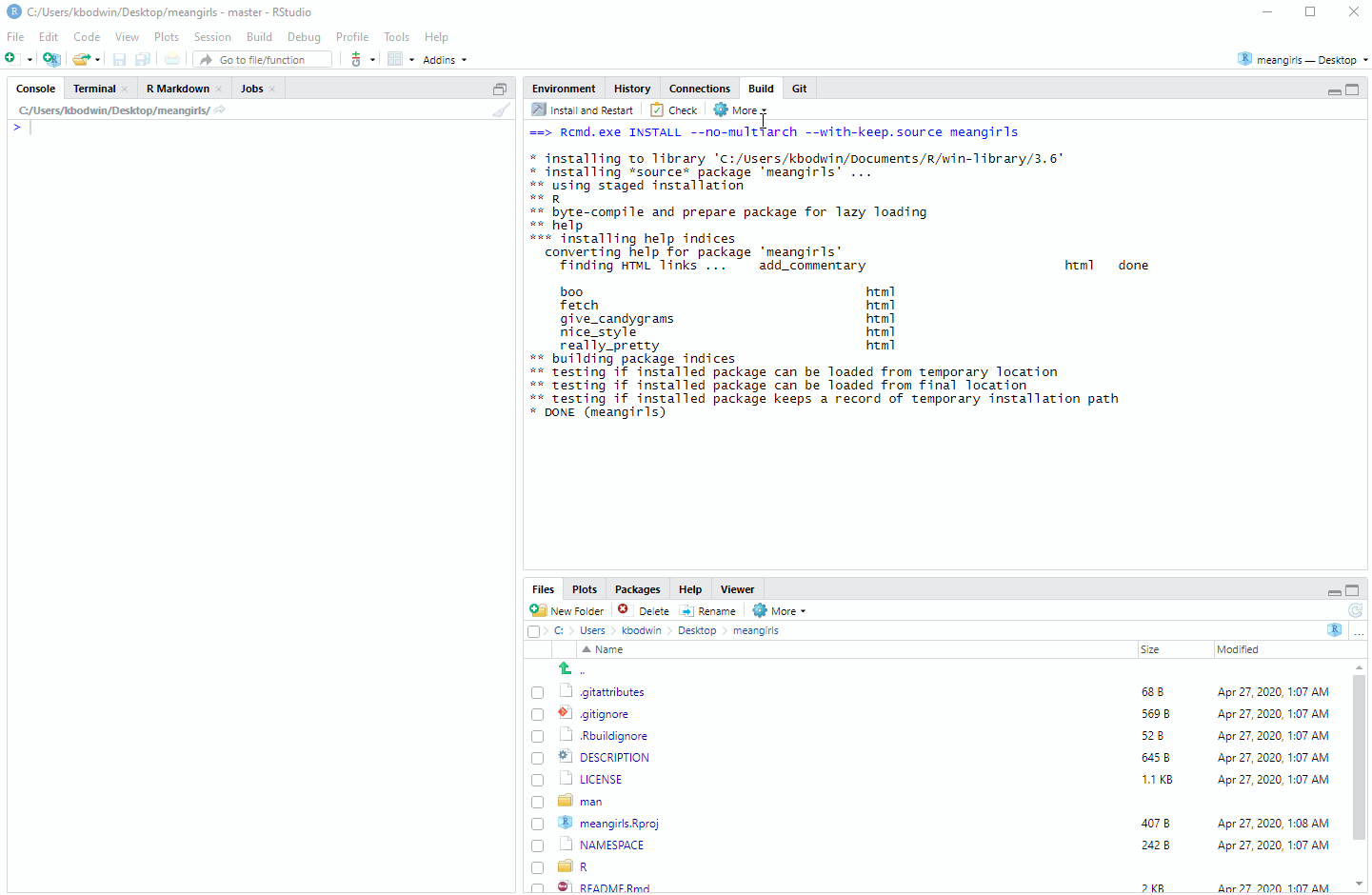Open the meangirls project dropdown menu
This screenshot has height=895, width=1372.
pyautogui.click(x=1305, y=60)
